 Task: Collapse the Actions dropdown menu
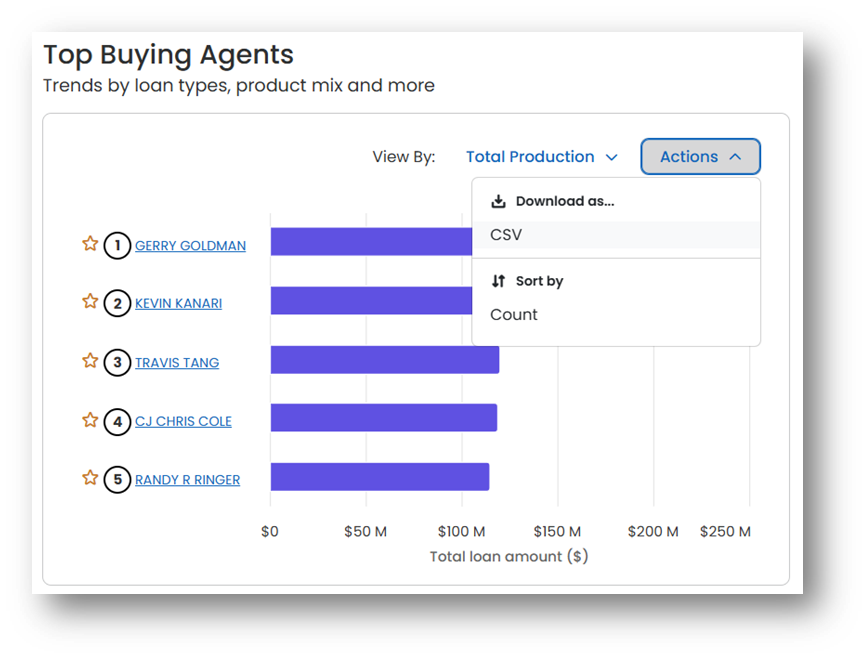tap(700, 157)
